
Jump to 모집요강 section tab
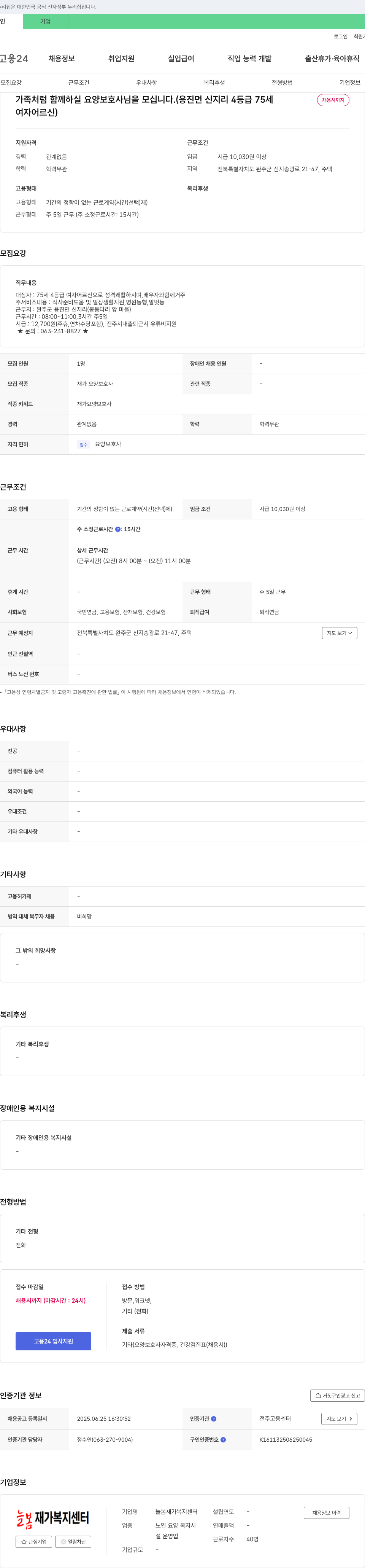tap(11, 83)
